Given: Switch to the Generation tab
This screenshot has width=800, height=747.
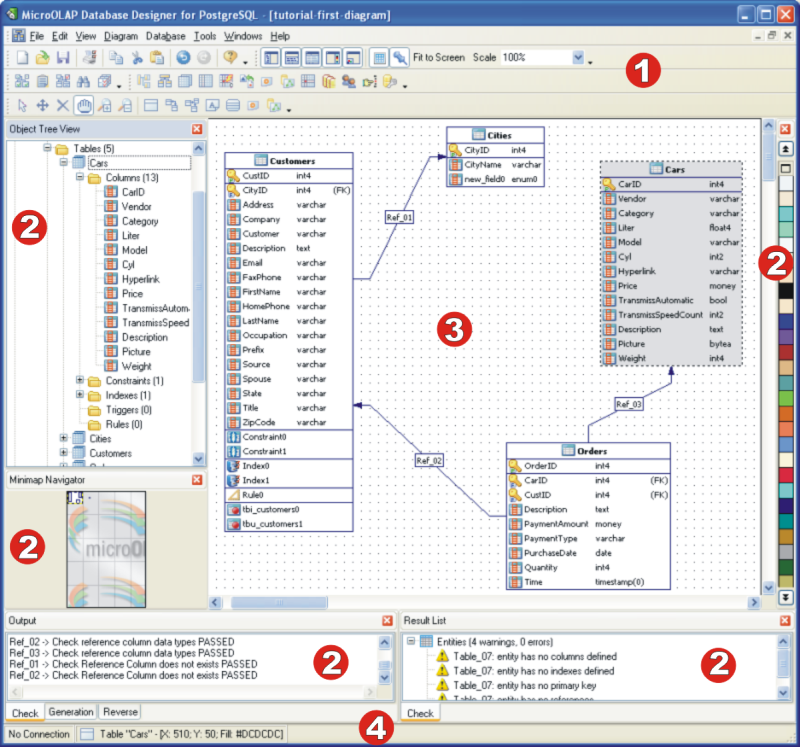Looking at the screenshot, I should (x=71, y=712).
